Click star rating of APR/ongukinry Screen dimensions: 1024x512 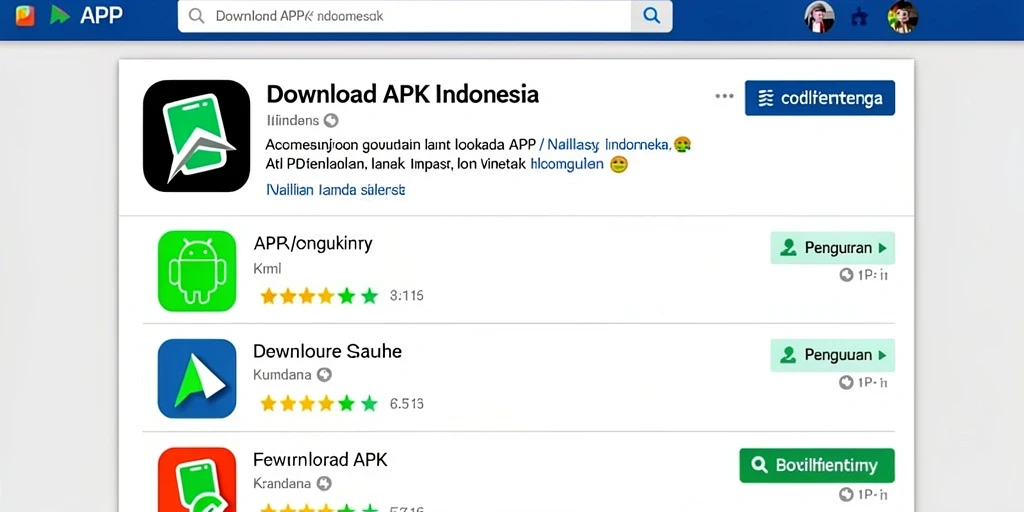(x=319, y=296)
